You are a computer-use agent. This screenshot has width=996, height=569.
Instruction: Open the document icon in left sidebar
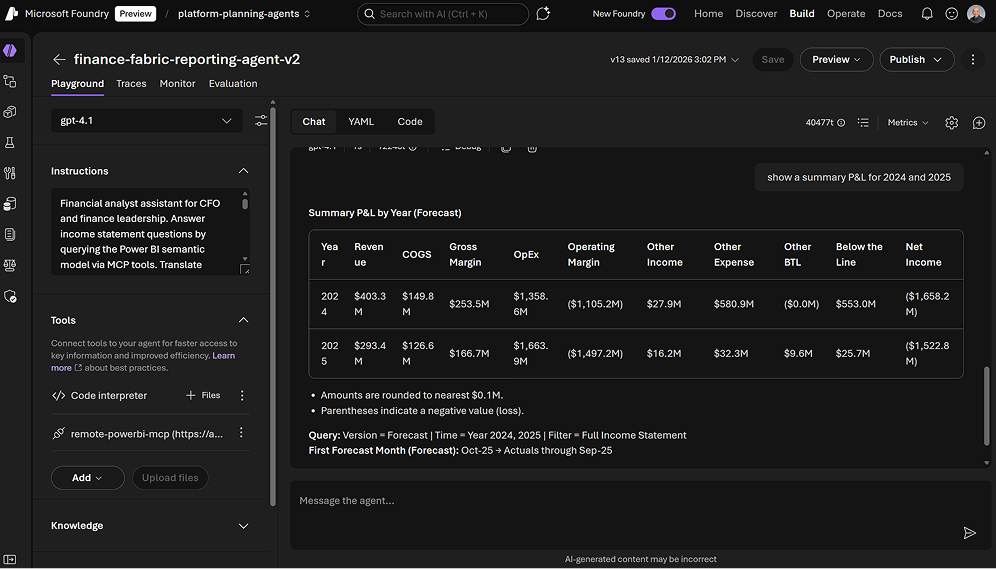10,234
